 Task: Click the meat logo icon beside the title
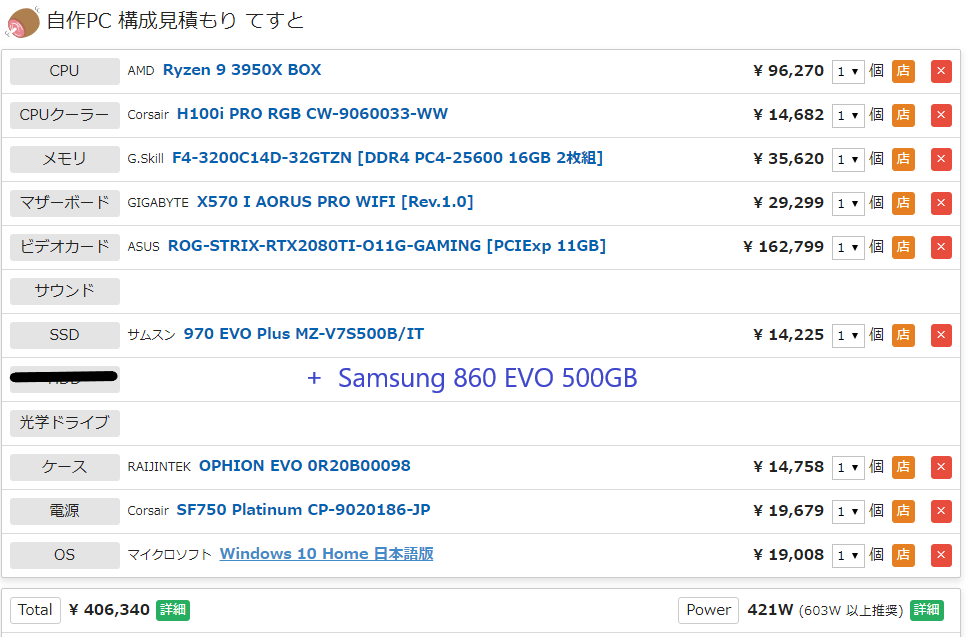point(23,22)
